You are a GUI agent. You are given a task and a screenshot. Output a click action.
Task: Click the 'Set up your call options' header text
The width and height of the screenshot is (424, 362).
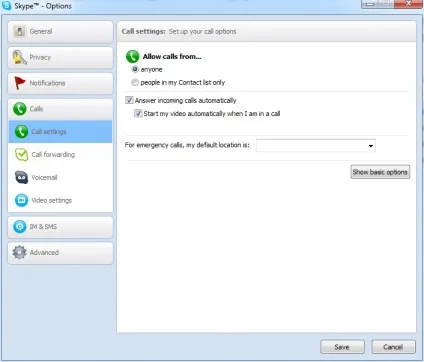[202, 31]
